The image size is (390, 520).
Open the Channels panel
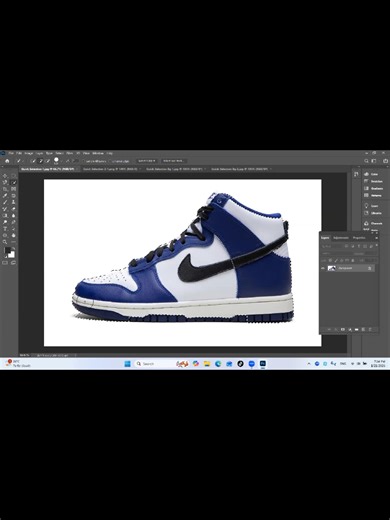[x=373, y=223]
